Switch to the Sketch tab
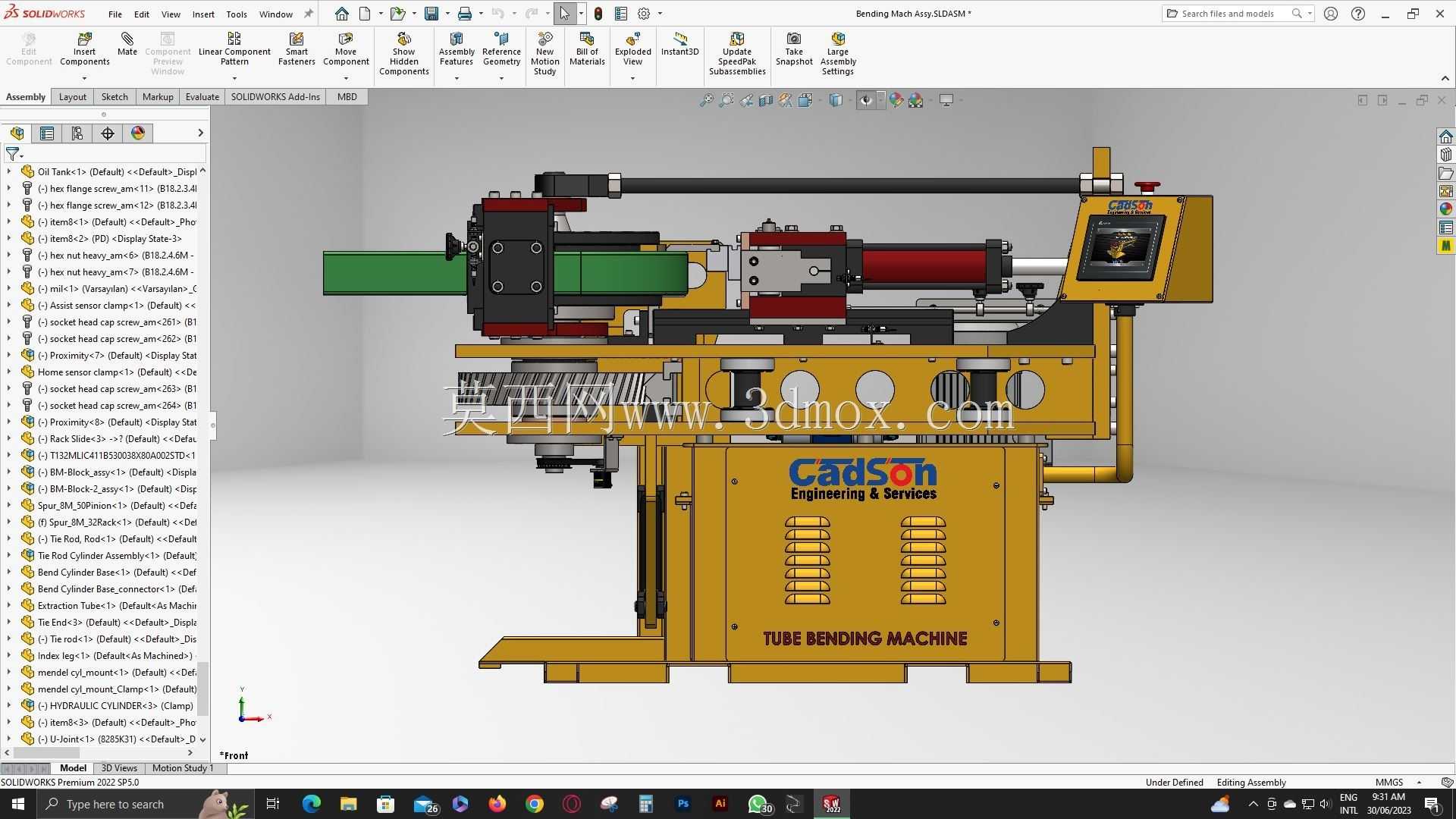1456x819 pixels. point(115,97)
